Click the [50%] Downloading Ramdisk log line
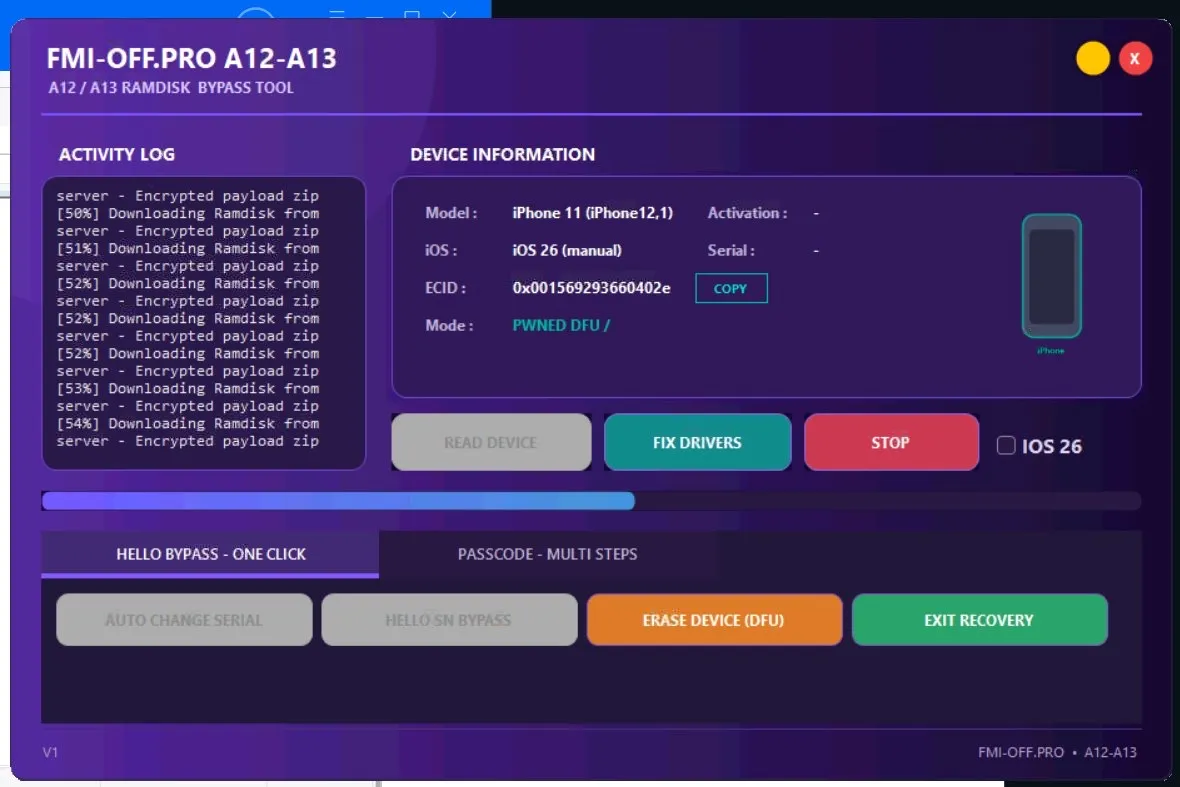 [x=187, y=213]
